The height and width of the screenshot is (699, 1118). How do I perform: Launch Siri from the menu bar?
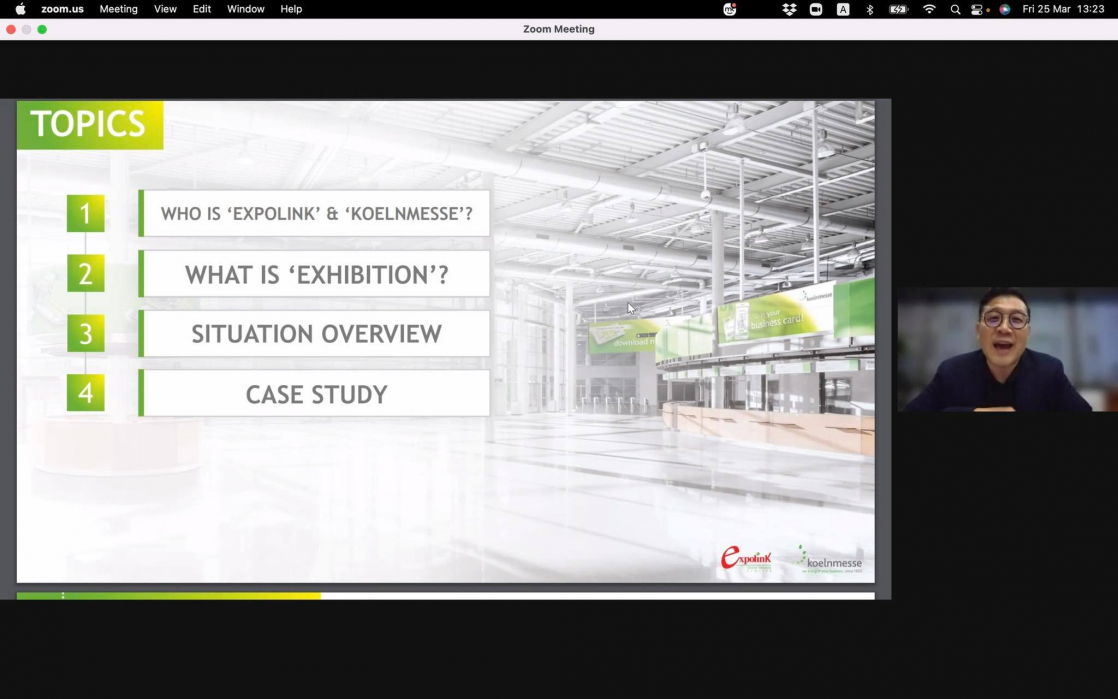[x=1004, y=9]
